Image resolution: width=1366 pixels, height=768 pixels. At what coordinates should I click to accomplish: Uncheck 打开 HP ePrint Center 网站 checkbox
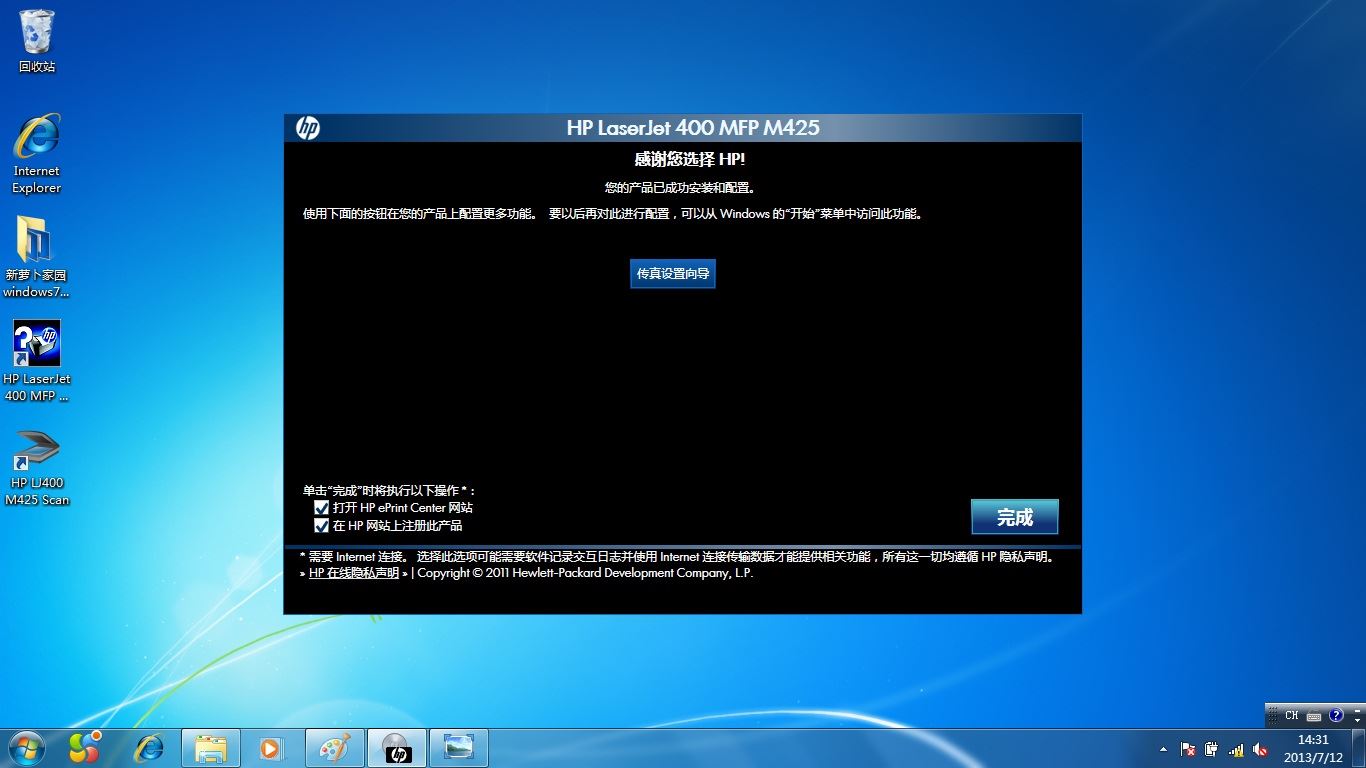tap(322, 508)
